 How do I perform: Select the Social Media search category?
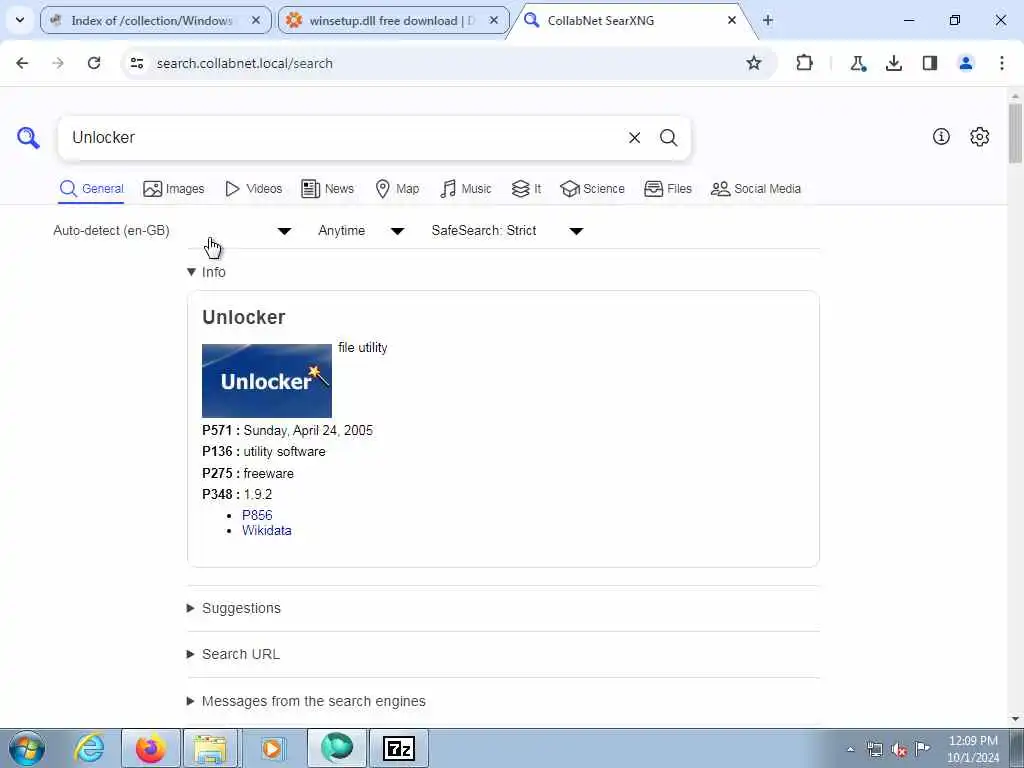tap(755, 189)
